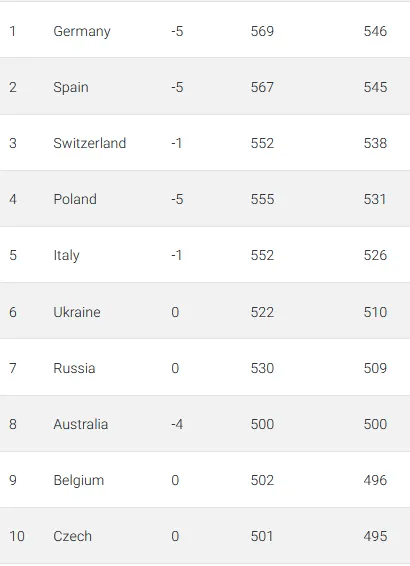Select the Australia country name
Viewport: 410px width, 566px height.
click(81, 424)
